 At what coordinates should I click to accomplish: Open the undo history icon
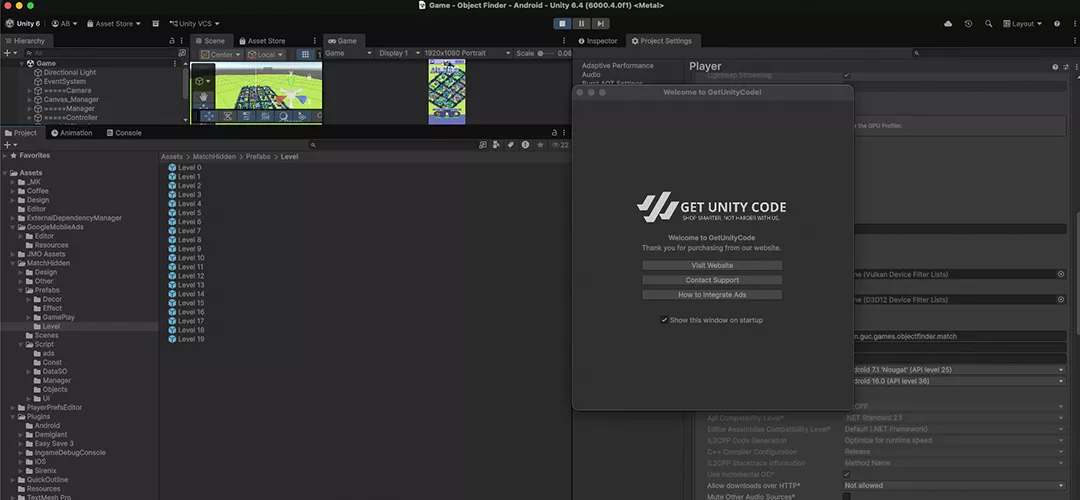tap(968, 23)
